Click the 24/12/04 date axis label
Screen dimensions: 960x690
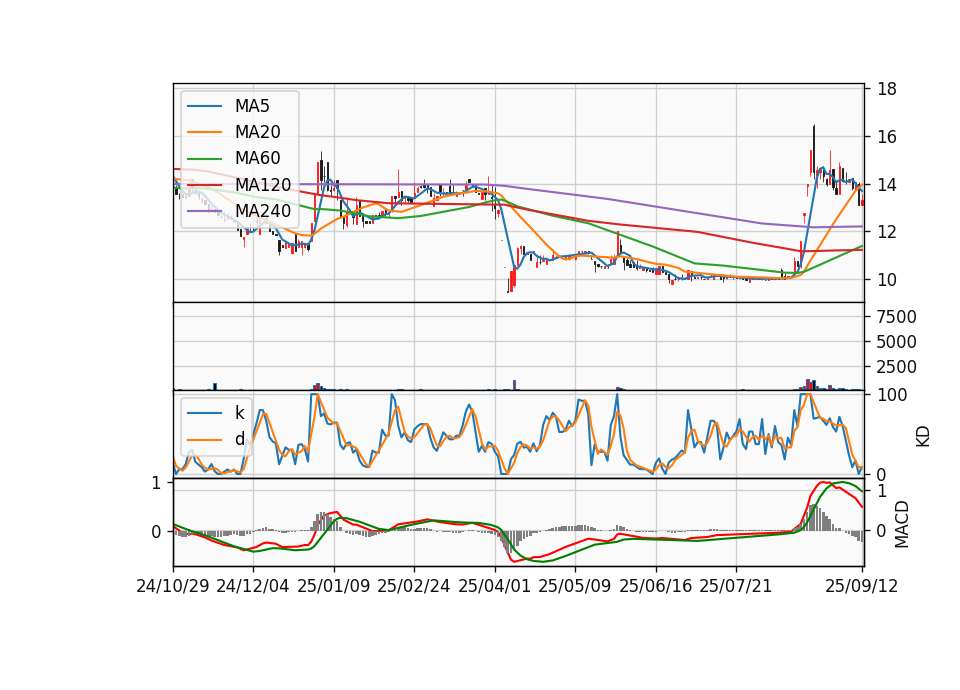253,586
